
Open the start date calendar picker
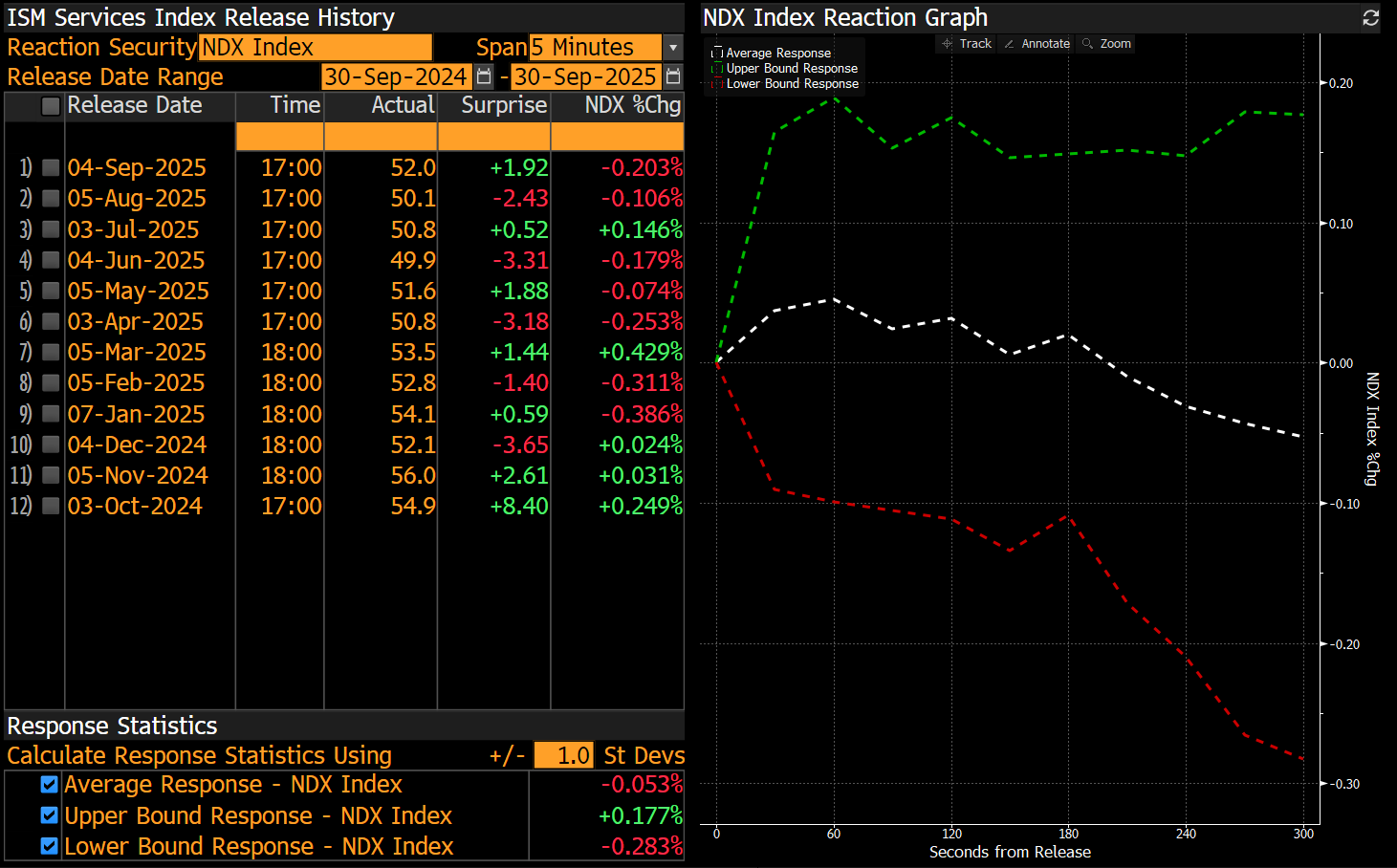tap(484, 76)
